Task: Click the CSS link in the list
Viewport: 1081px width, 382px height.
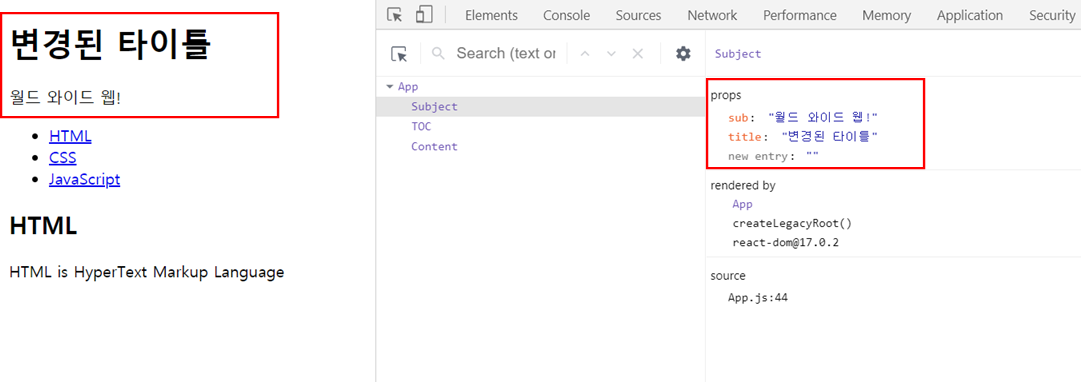Action: 63,158
